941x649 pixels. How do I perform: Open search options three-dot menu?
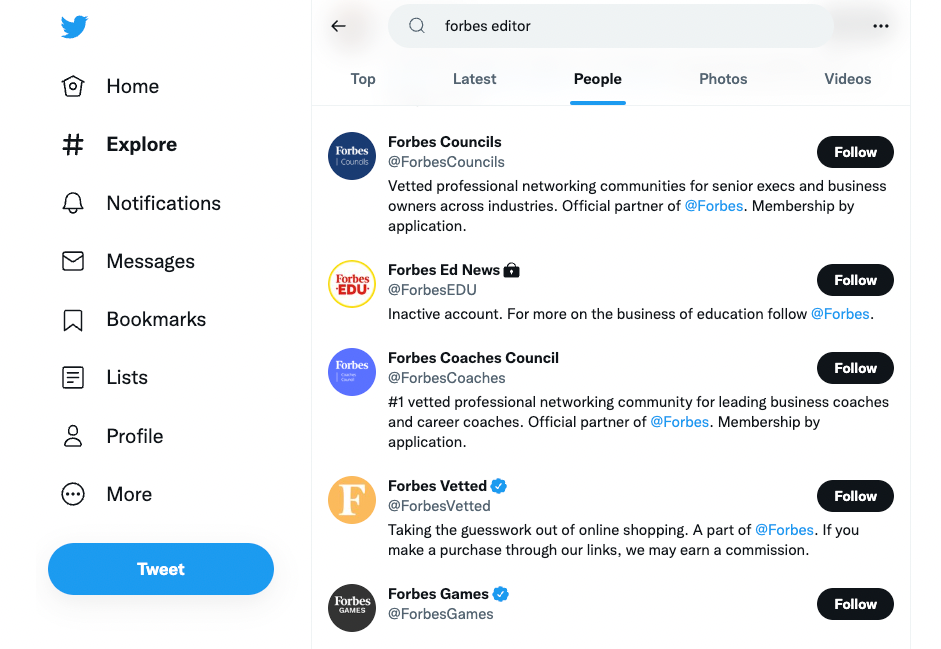880,27
